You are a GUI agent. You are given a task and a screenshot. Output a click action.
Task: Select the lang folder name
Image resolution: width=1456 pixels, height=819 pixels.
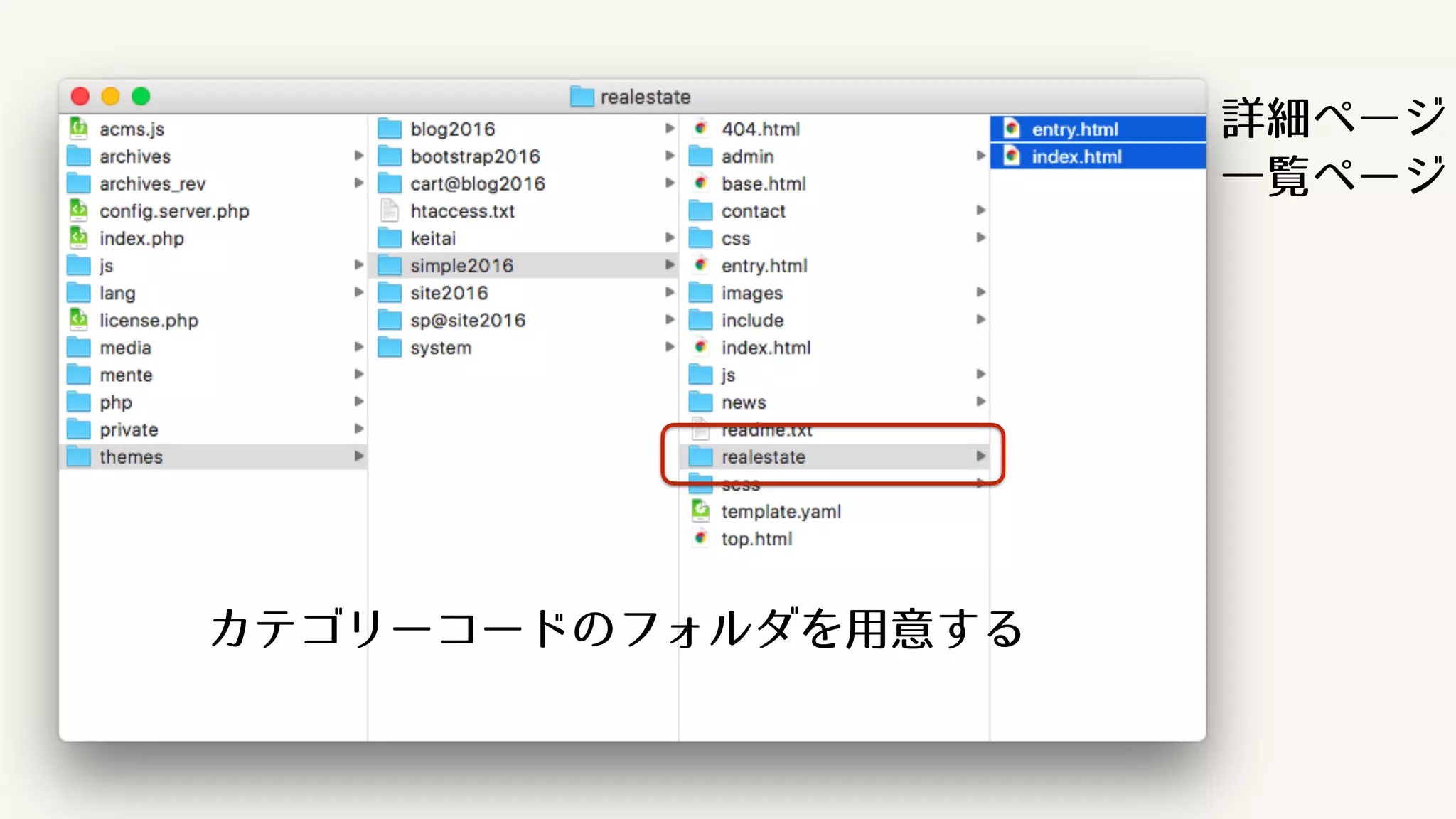pos(117,294)
